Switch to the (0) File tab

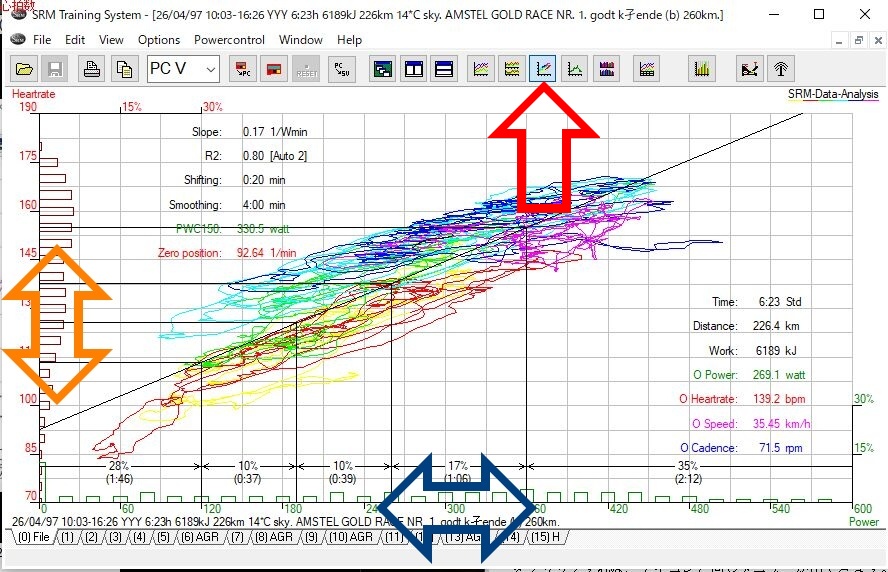(34, 537)
